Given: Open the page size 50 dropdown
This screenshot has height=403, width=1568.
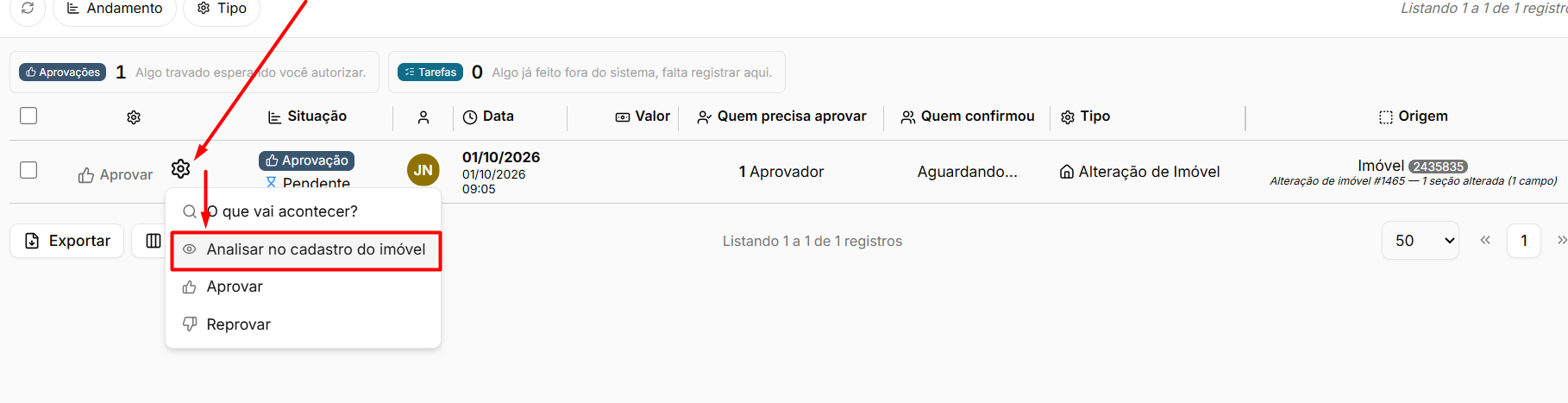Looking at the screenshot, I should point(1421,241).
